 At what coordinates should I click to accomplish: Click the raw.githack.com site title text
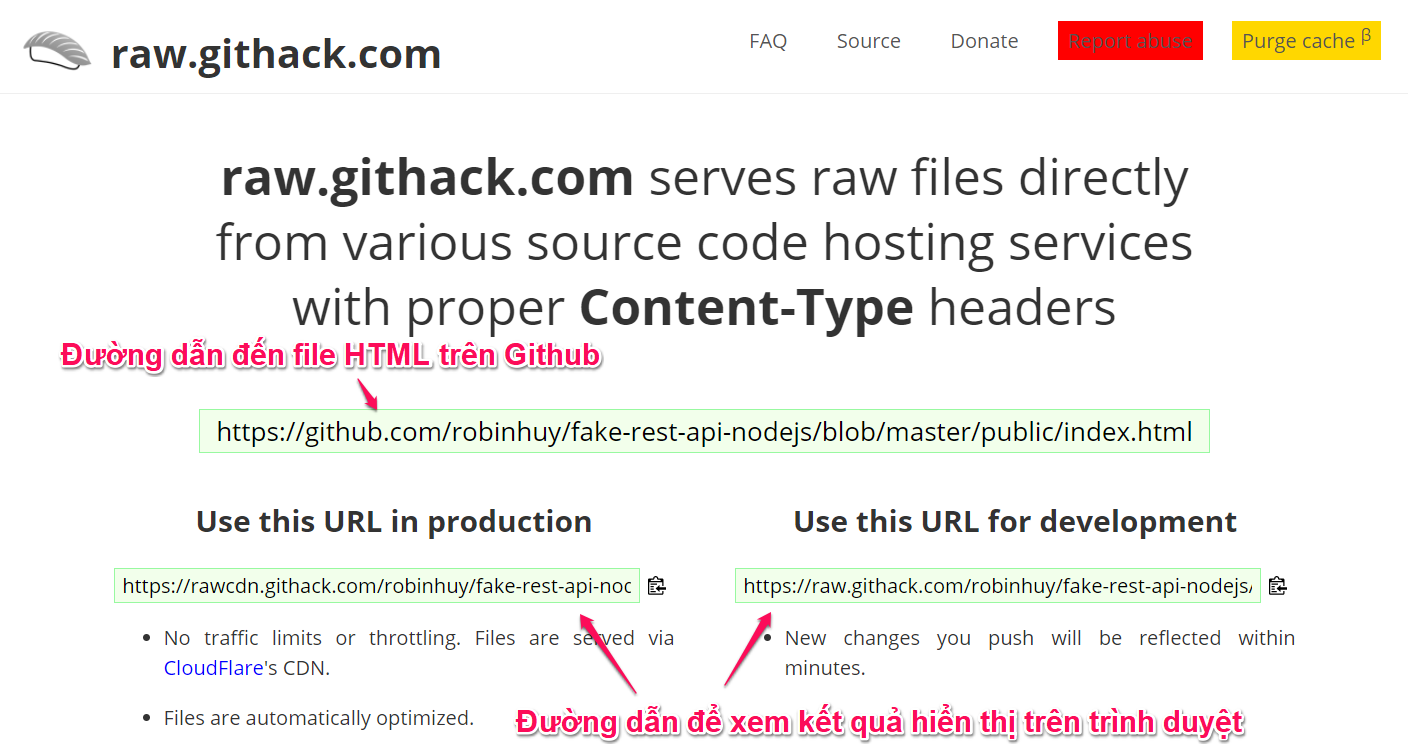[x=276, y=54]
